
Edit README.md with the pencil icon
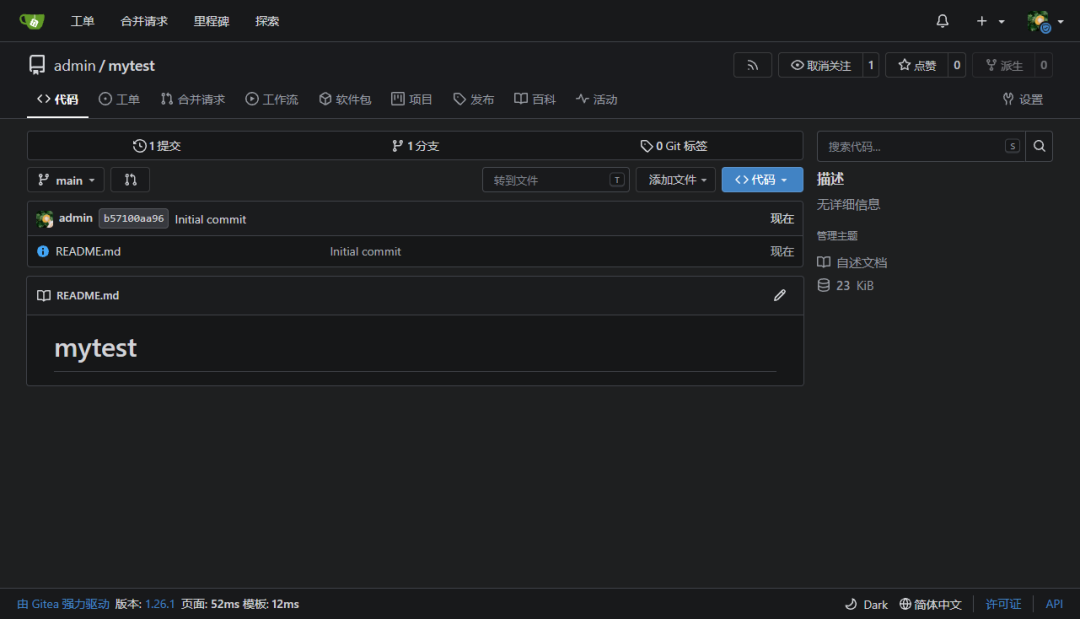(x=780, y=295)
